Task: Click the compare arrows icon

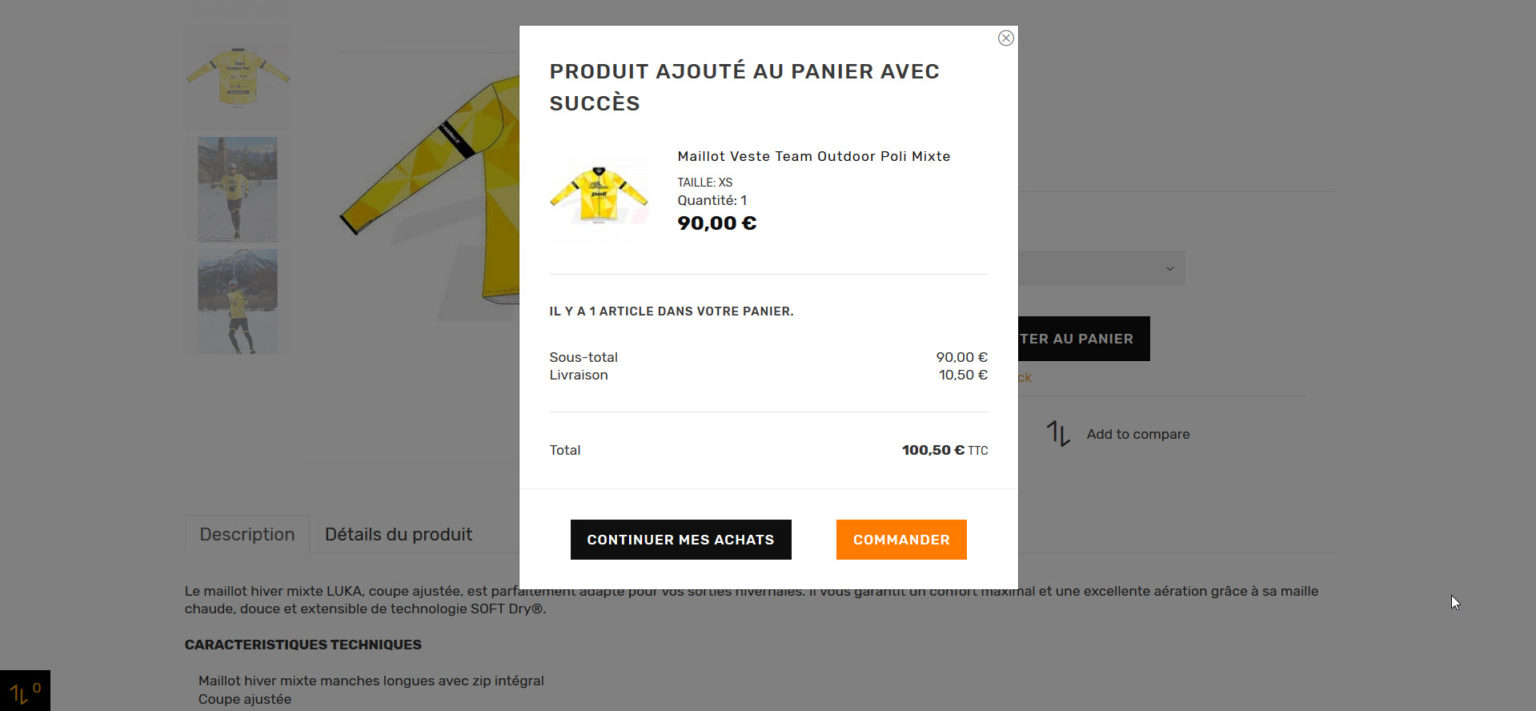Action: tap(1058, 434)
